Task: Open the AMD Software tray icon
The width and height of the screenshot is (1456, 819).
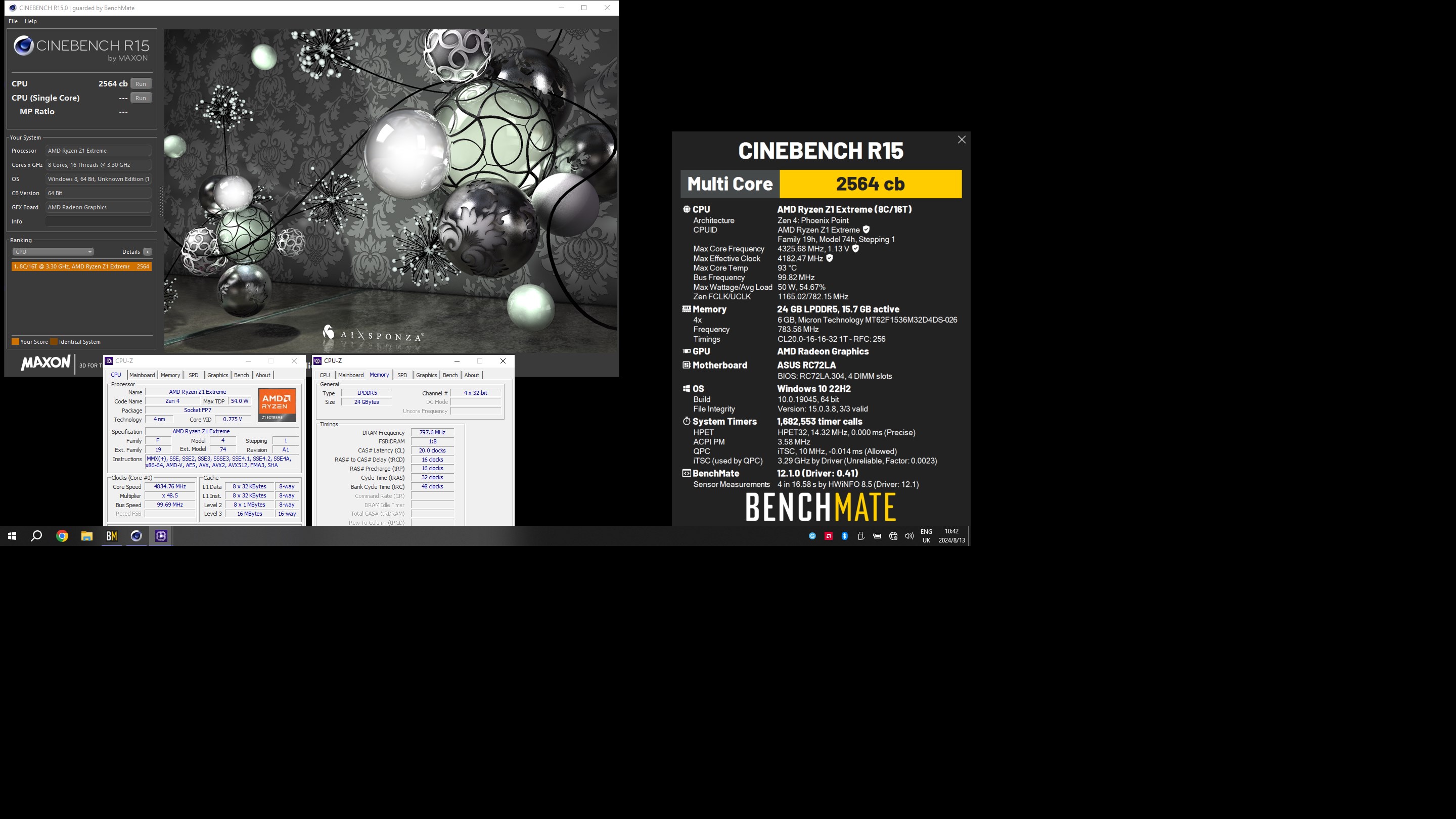Action: pos(829,536)
